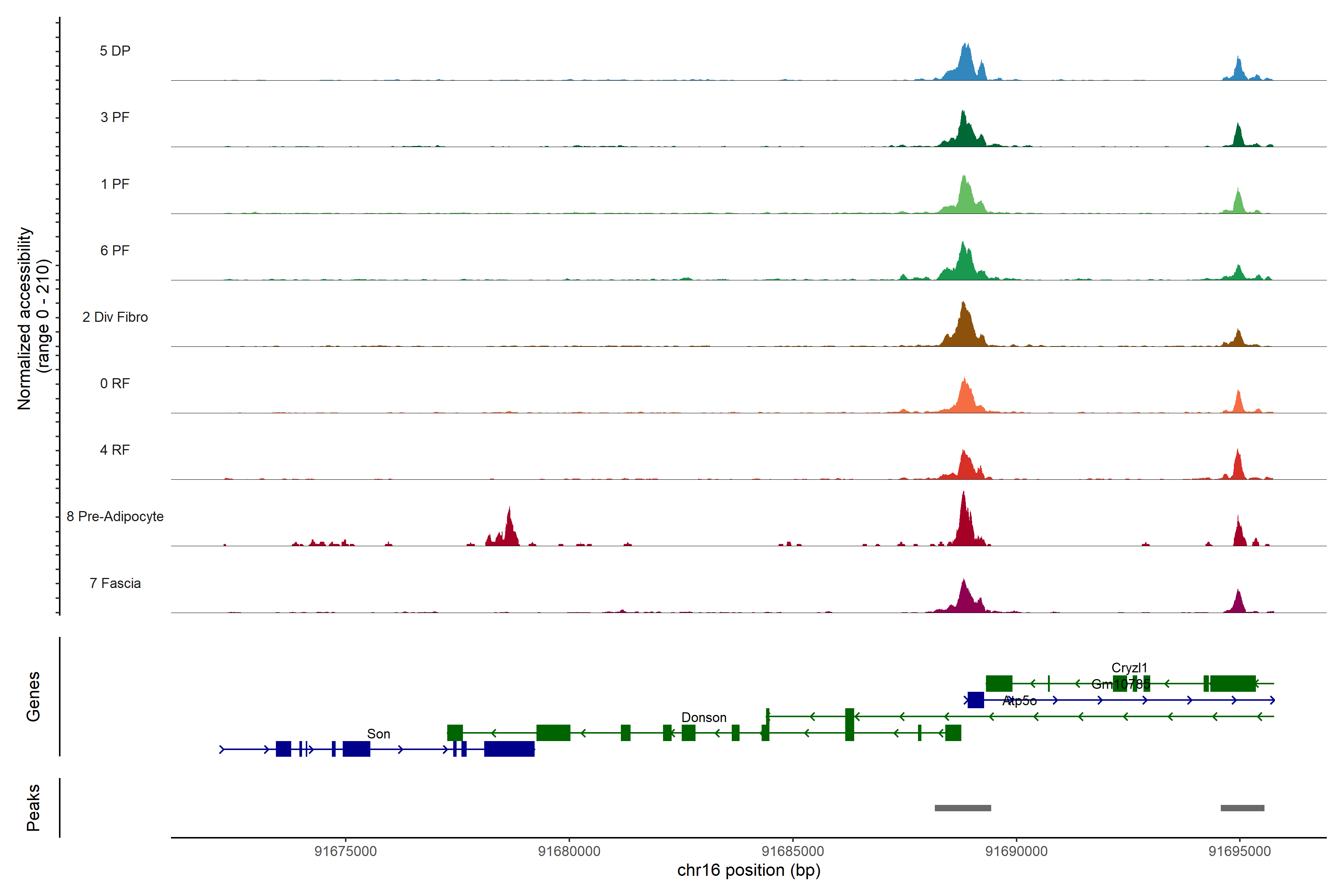Click the 8 Pre-Adipocyte track label
1344x896 pixels.
click(x=115, y=517)
